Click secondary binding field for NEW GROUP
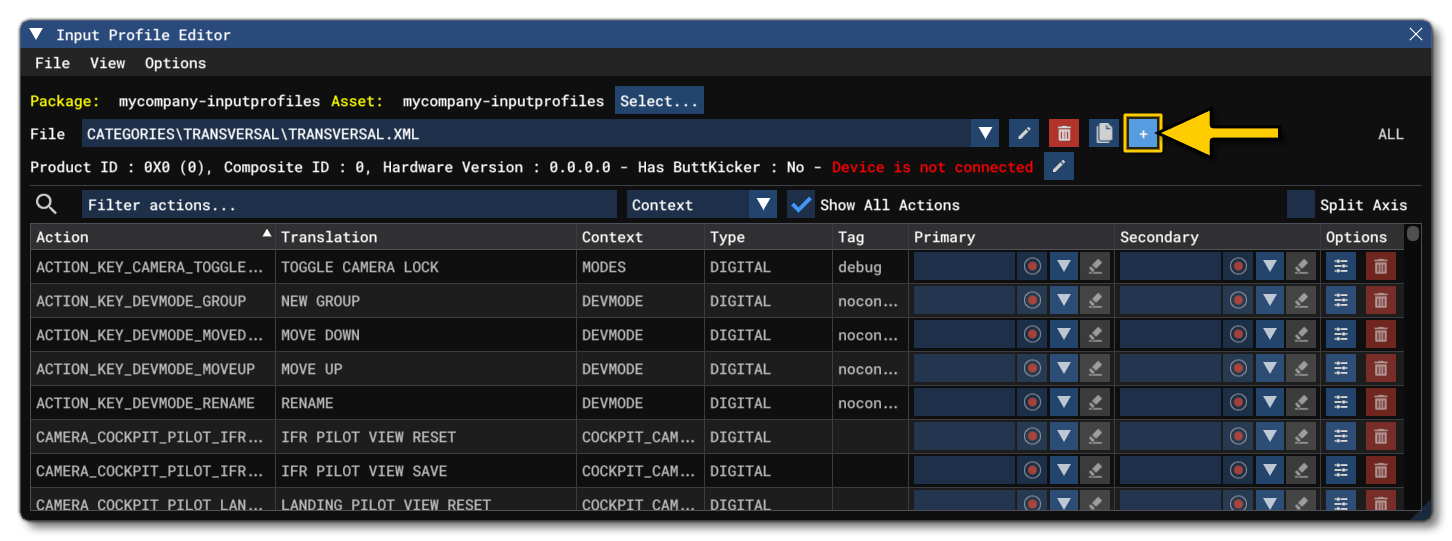 coord(1171,301)
